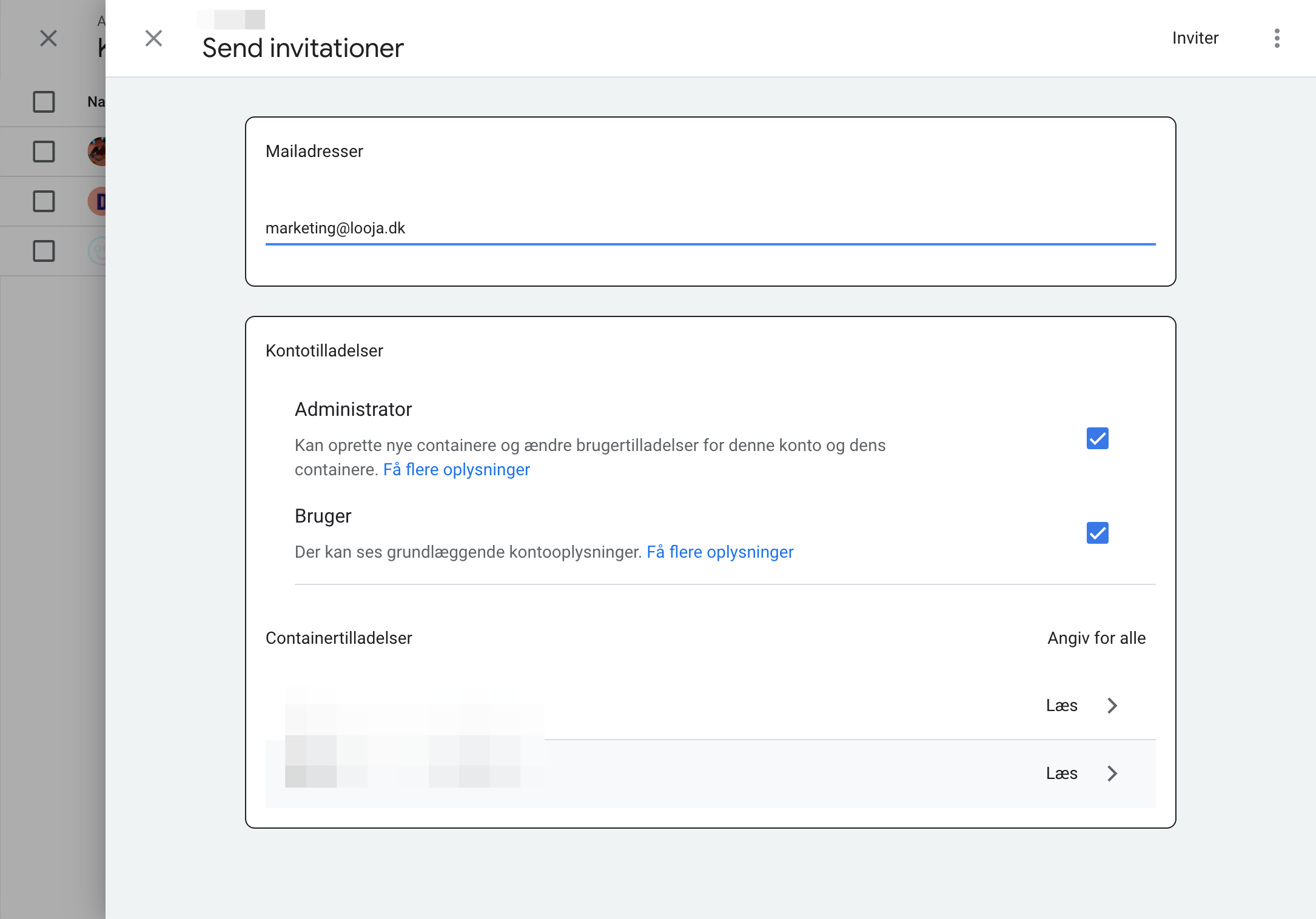Screen dimensions: 1316x919
Task: Click the Inviter button
Action: pos(1195,38)
